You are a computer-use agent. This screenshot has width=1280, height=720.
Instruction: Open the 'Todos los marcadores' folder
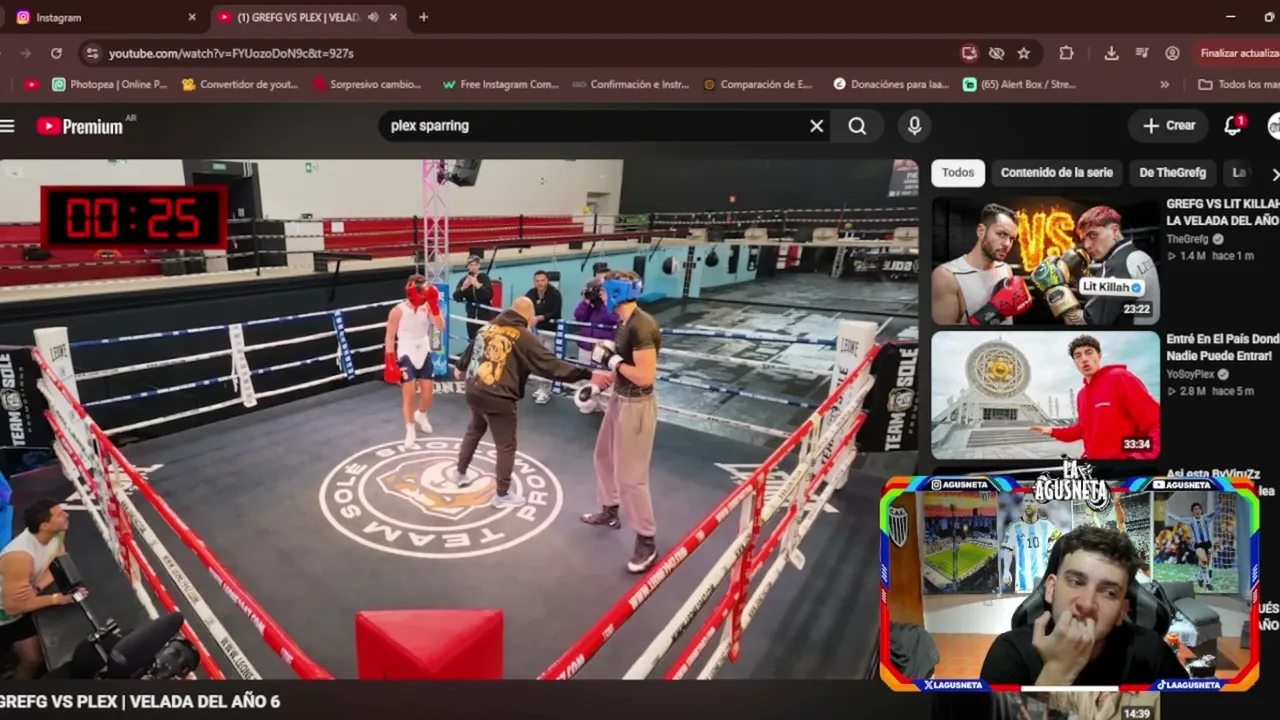tap(1238, 85)
